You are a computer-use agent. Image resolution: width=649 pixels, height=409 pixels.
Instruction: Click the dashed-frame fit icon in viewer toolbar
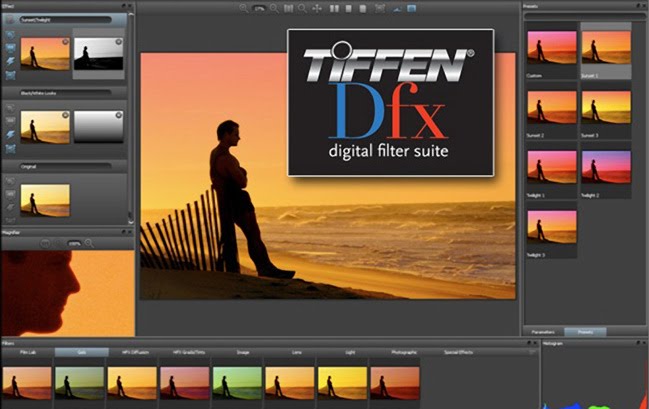pos(380,8)
